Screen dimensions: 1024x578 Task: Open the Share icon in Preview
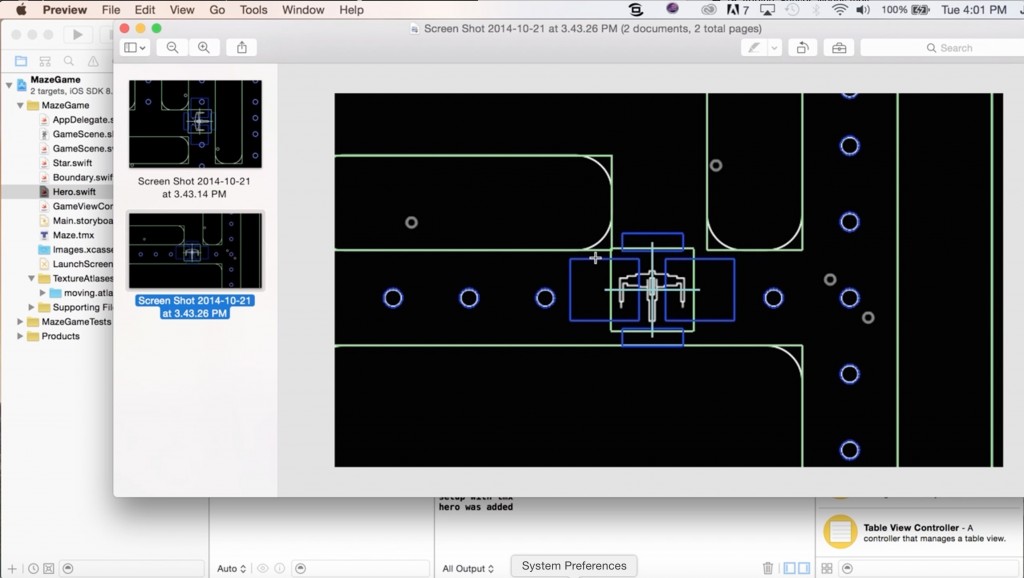click(241, 47)
